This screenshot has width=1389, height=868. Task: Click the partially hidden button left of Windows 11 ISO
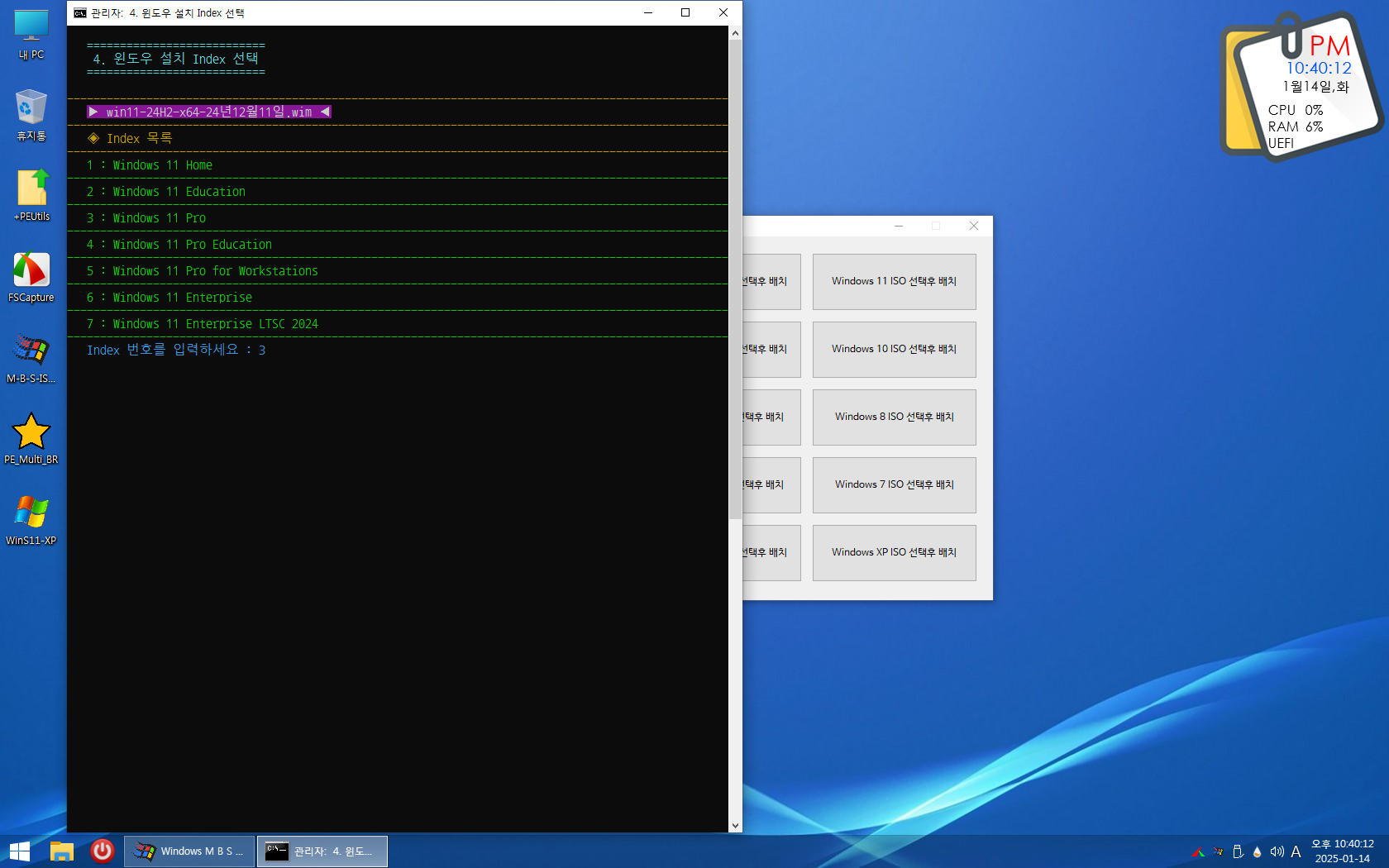(x=771, y=282)
